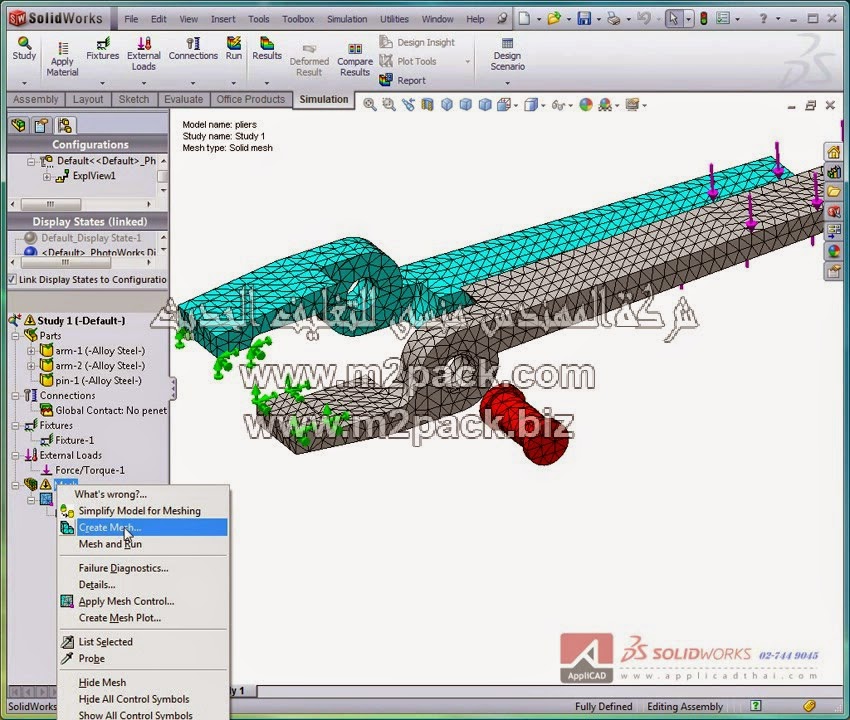Click the Print icon
850x720 pixels.
[613, 19]
